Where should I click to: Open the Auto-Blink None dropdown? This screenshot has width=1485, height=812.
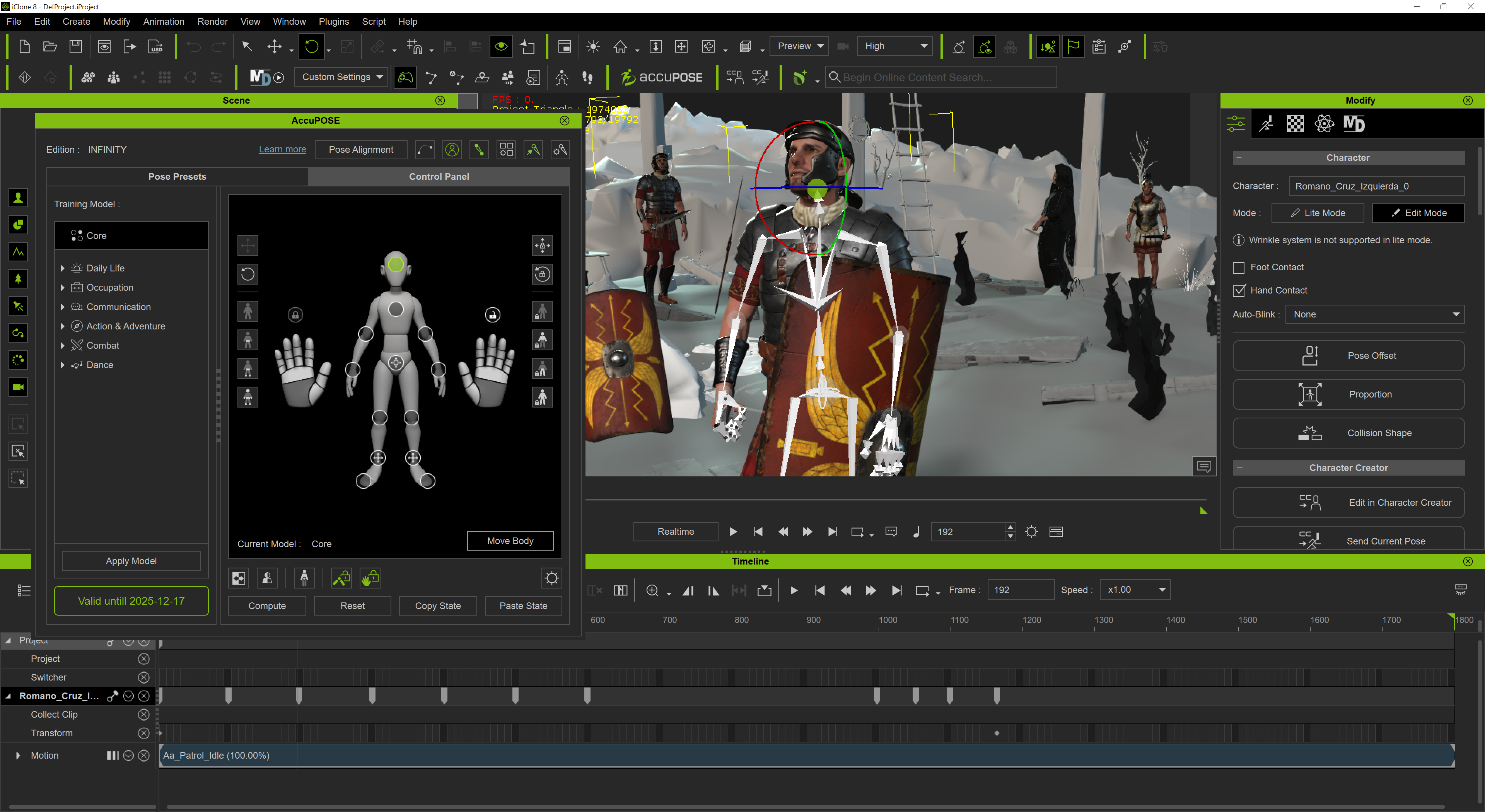[x=1375, y=315]
